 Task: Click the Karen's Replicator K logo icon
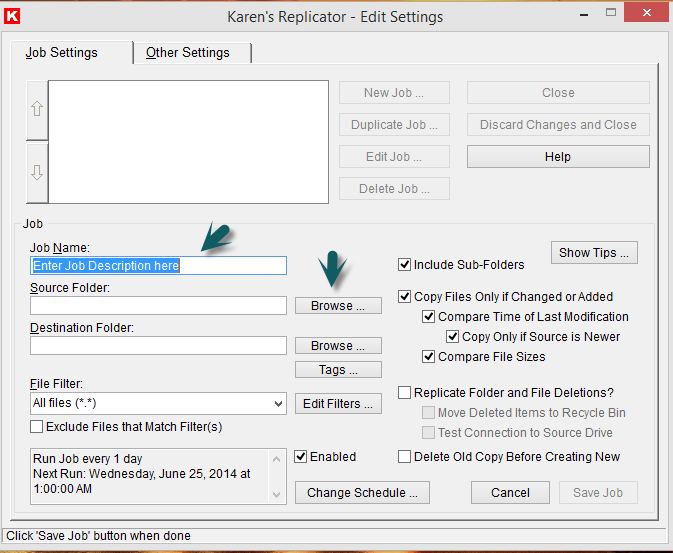pyautogui.click(x=12, y=16)
